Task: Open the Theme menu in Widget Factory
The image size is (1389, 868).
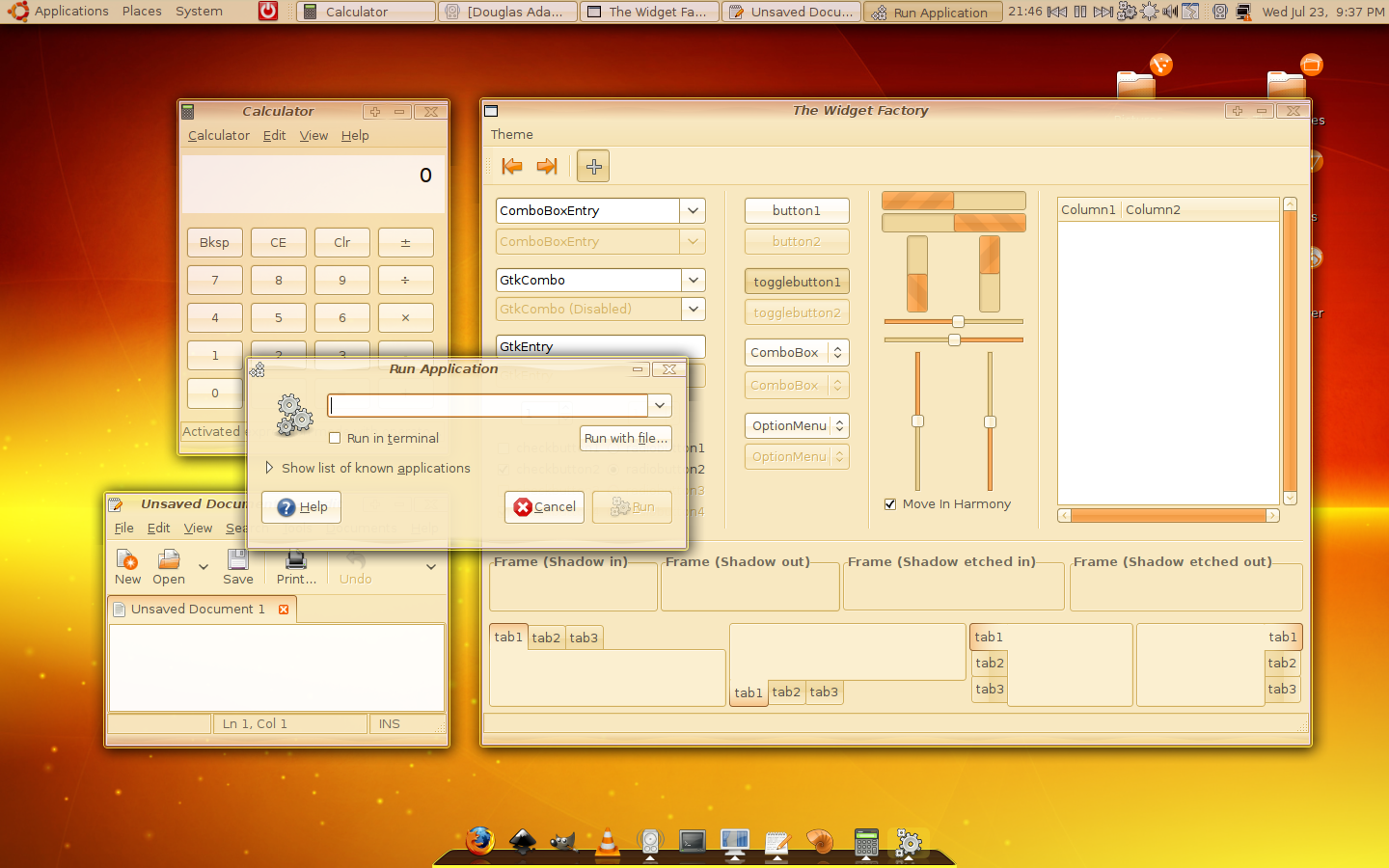Action: tap(511, 134)
